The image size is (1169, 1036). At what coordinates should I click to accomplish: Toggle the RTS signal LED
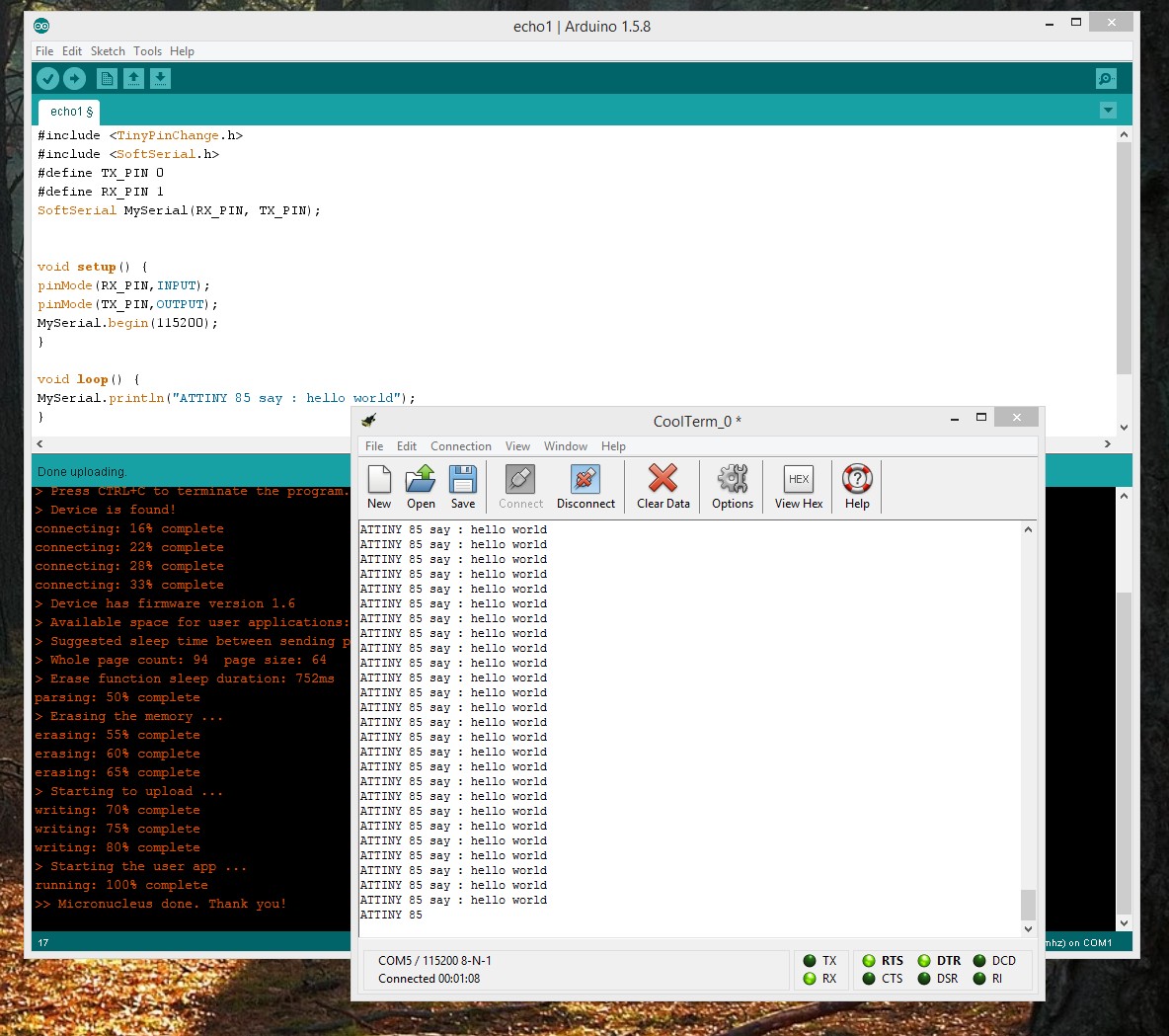[869, 961]
